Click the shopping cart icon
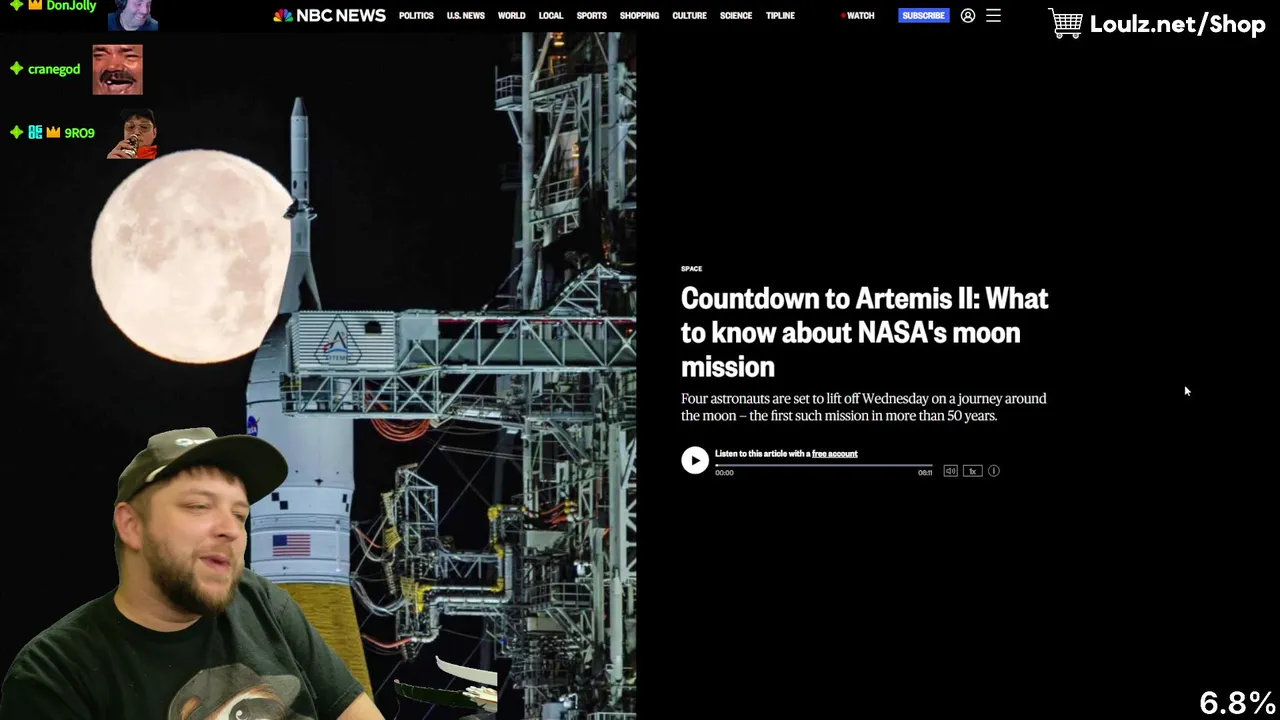Screen dimensions: 1280x720 1066,23
